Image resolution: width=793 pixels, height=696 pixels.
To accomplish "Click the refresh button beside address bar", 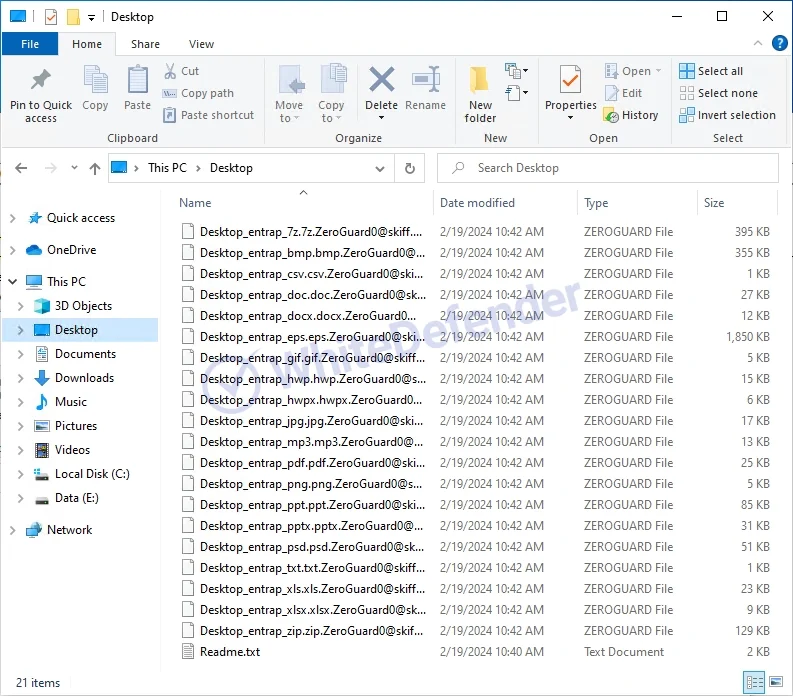I will tap(409, 168).
